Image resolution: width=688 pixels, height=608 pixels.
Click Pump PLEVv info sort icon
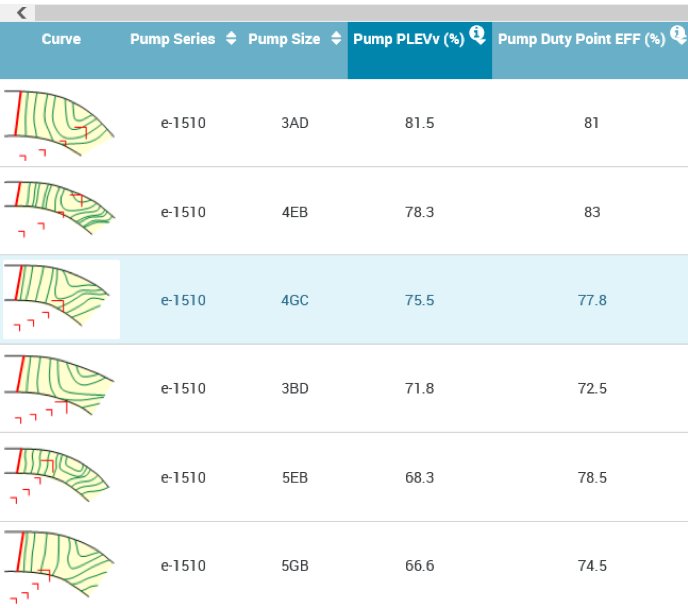[x=477, y=34]
